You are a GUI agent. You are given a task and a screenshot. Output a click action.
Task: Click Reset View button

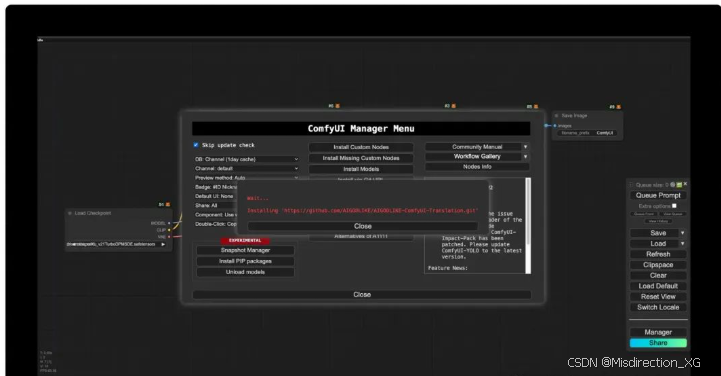[x=658, y=296]
